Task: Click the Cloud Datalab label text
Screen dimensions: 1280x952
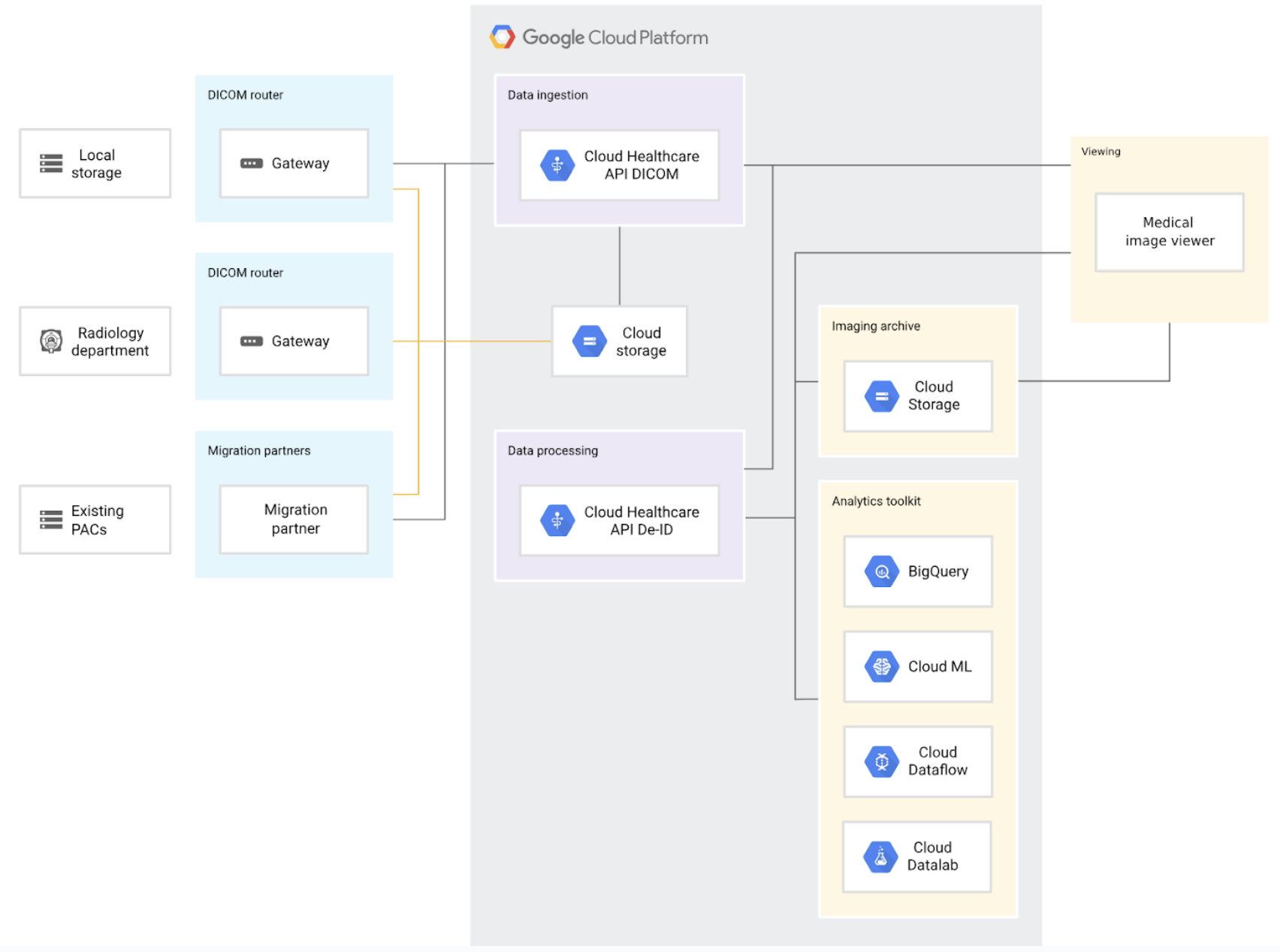Action: click(x=932, y=857)
